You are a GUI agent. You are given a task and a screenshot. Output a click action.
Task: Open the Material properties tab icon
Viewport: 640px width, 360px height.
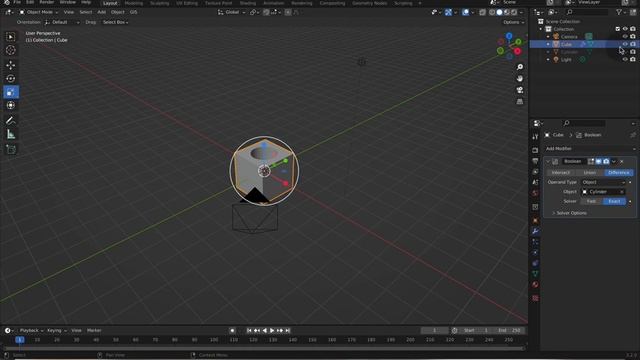pyautogui.click(x=535, y=284)
